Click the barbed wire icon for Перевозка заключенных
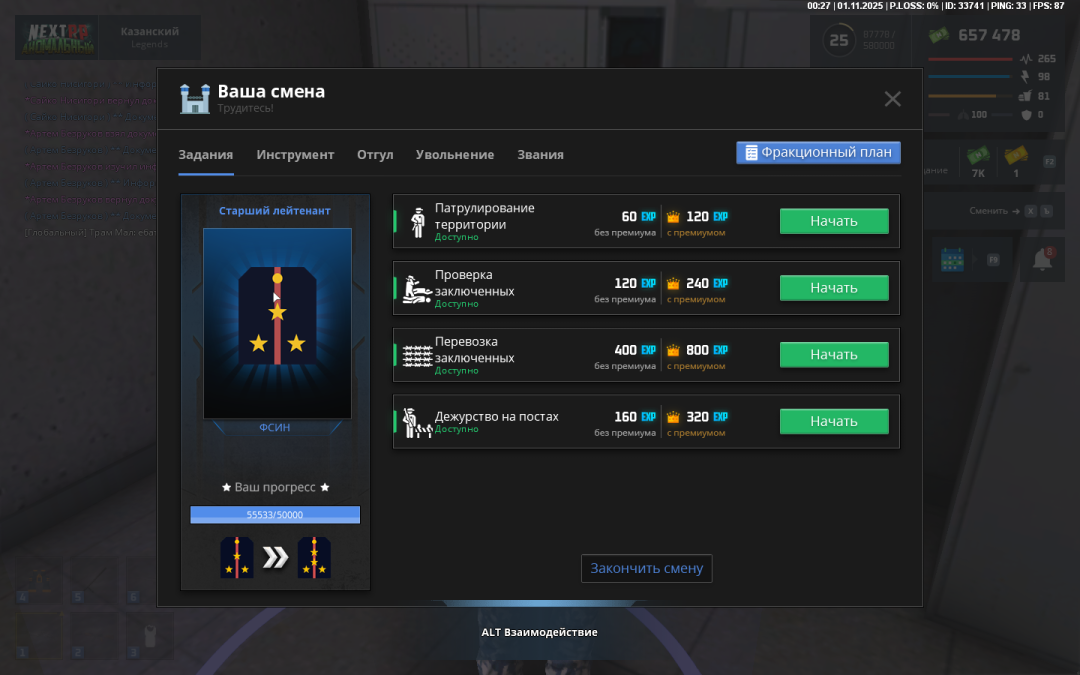This screenshot has height=675, width=1080. coord(417,356)
